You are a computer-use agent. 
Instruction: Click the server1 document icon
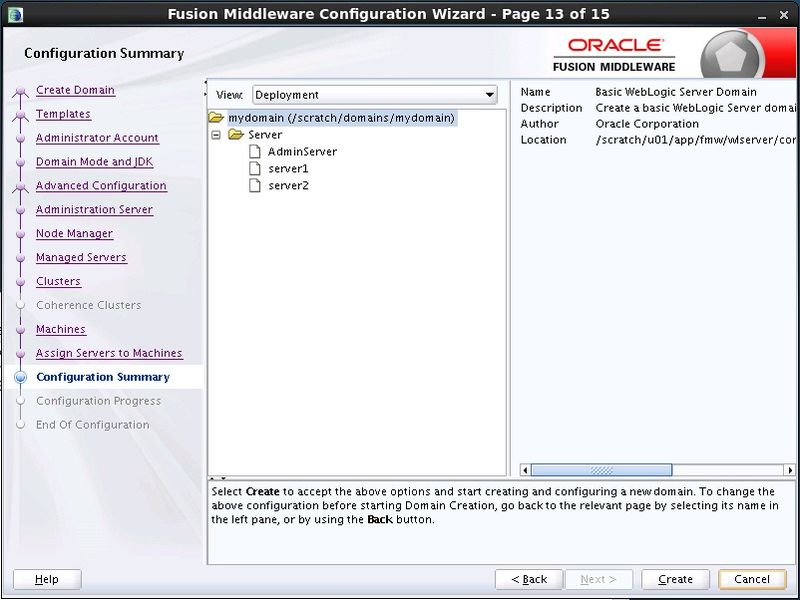click(x=255, y=168)
